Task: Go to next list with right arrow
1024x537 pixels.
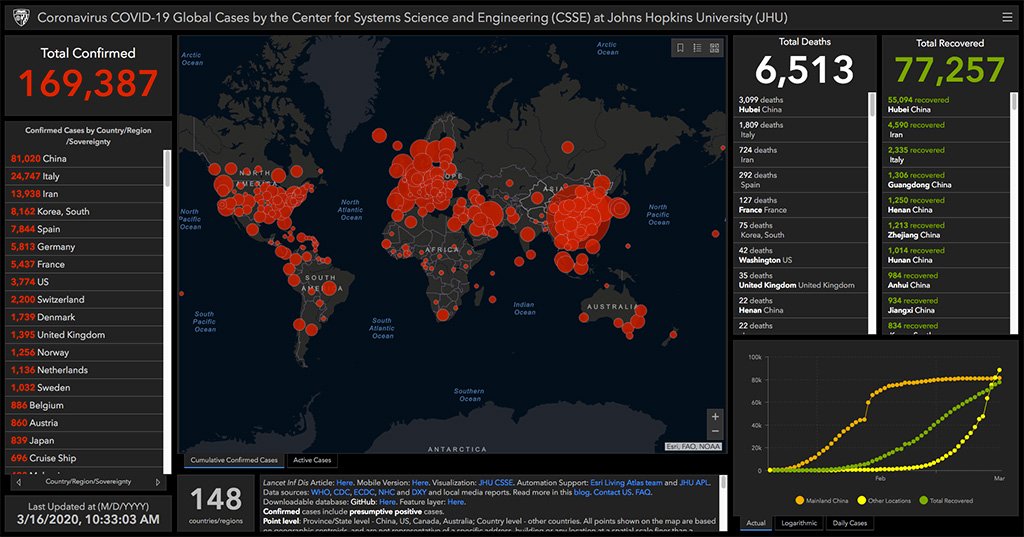Action: click(x=157, y=482)
